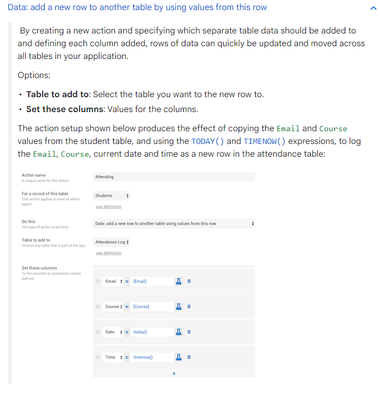Open expression assistant flask for Email column

(179, 281)
